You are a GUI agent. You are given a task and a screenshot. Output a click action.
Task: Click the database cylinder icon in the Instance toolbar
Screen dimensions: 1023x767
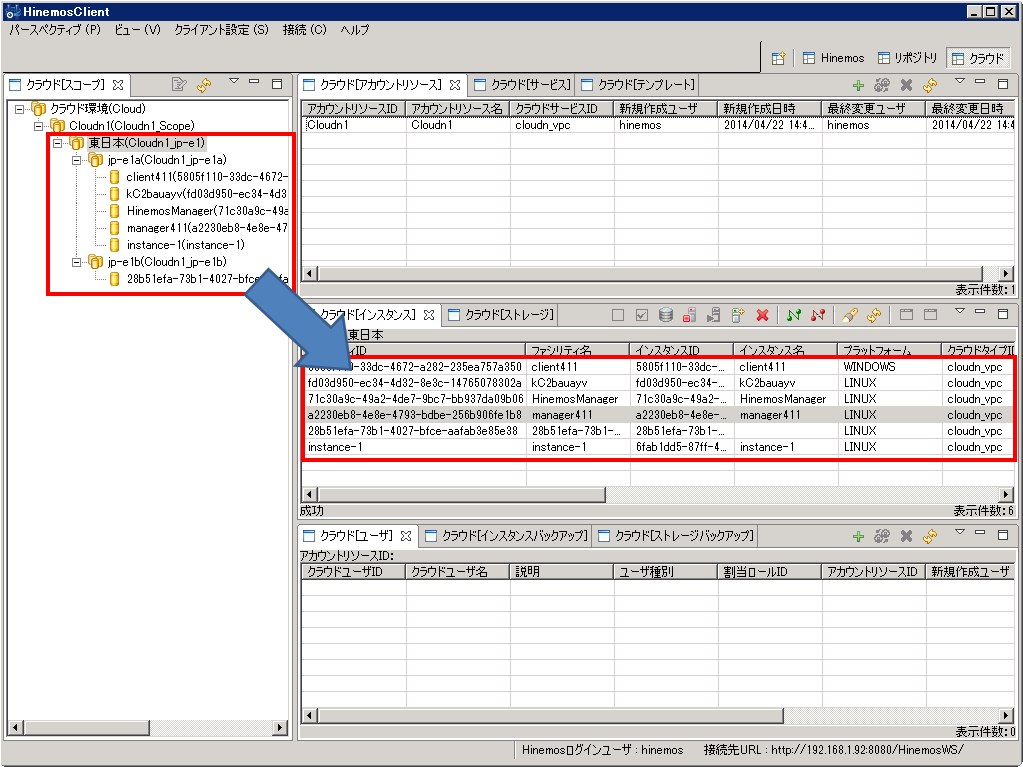665,315
